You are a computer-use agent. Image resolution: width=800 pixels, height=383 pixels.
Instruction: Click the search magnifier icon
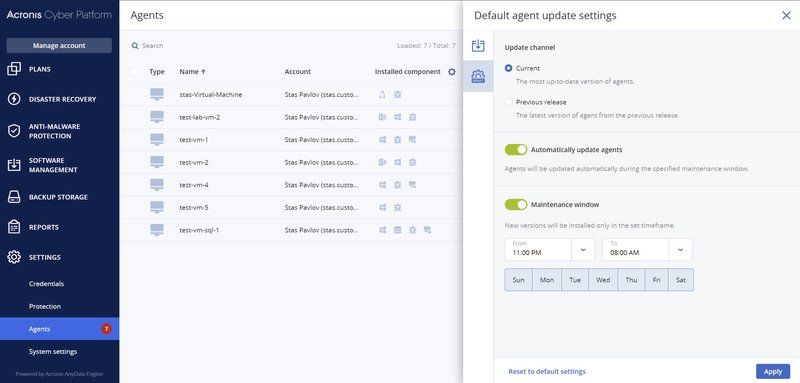tap(135, 45)
